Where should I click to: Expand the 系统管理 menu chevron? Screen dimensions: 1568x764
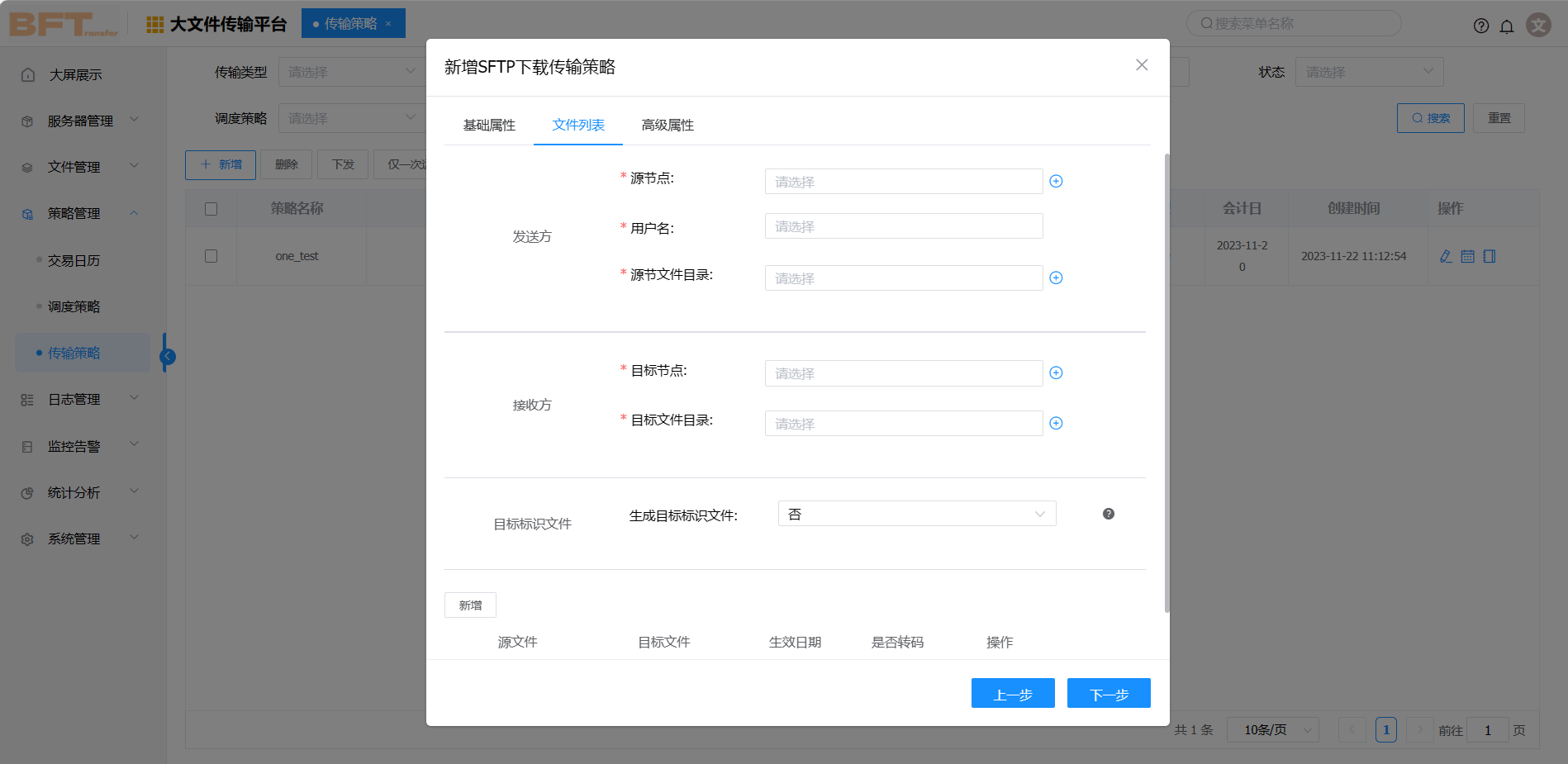point(134,538)
